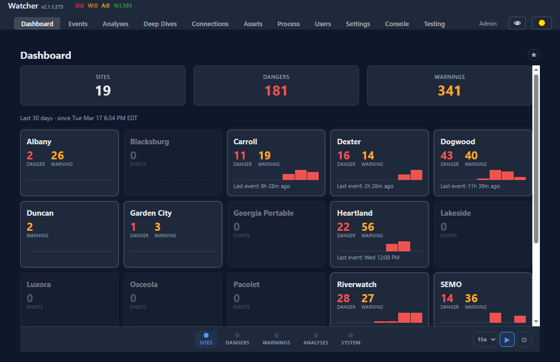Click 'Last event: 8h 28m ago' text
Viewport: 560px width, 362px height.
click(261, 186)
